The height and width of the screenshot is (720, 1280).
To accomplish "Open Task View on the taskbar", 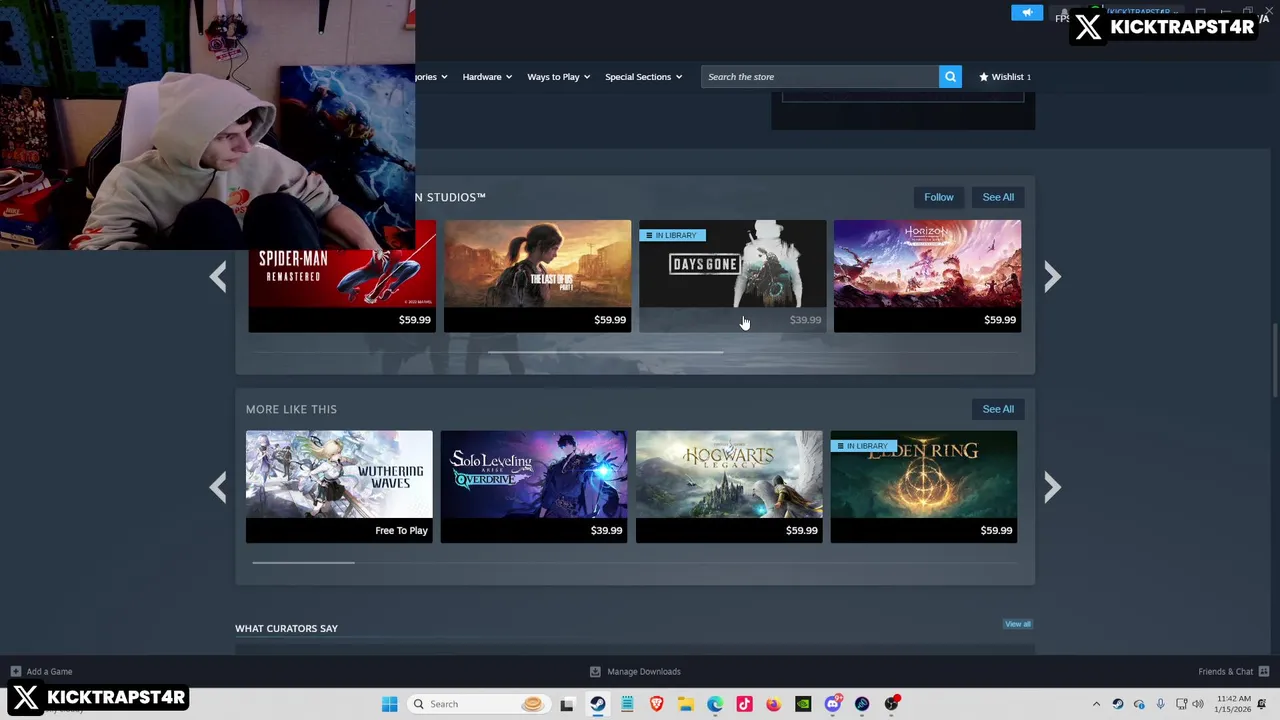I will click(x=567, y=704).
